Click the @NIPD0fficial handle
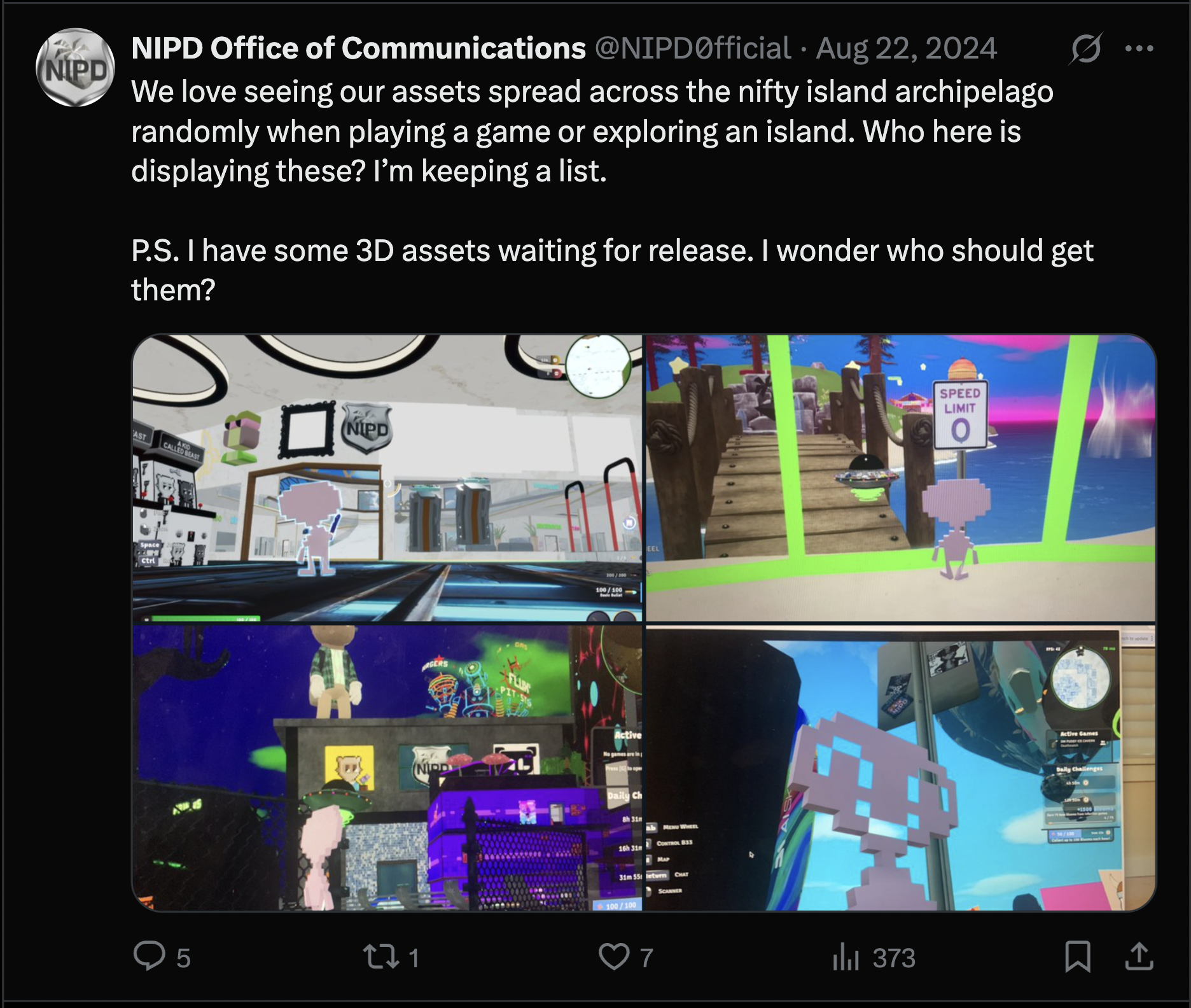Image resolution: width=1191 pixels, height=1008 pixels. [693, 48]
